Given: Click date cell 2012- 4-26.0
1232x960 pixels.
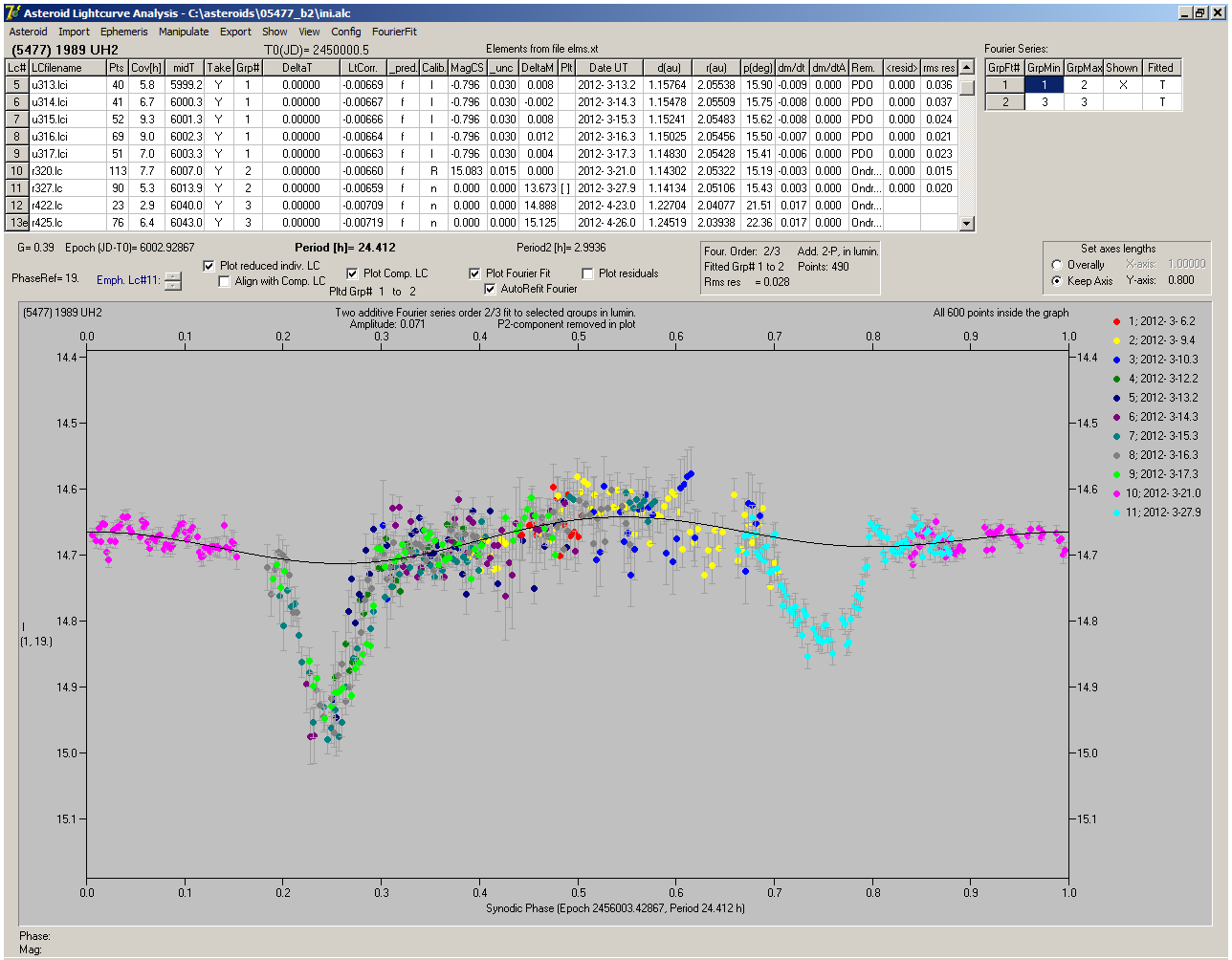Looking at the screenshot, I should point(608,223).
